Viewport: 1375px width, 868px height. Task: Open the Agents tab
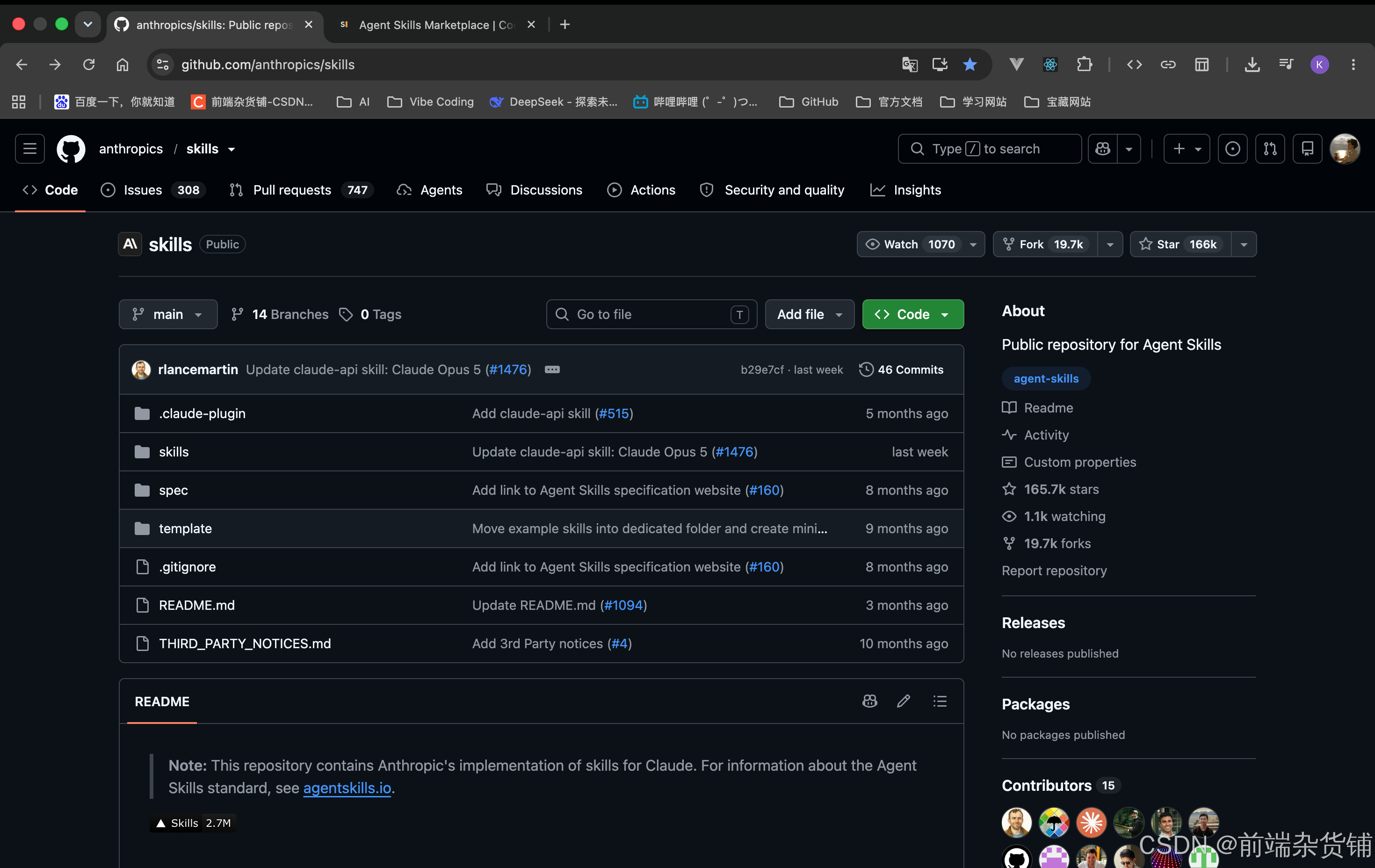pyautogui.click(x=430, y=190)
